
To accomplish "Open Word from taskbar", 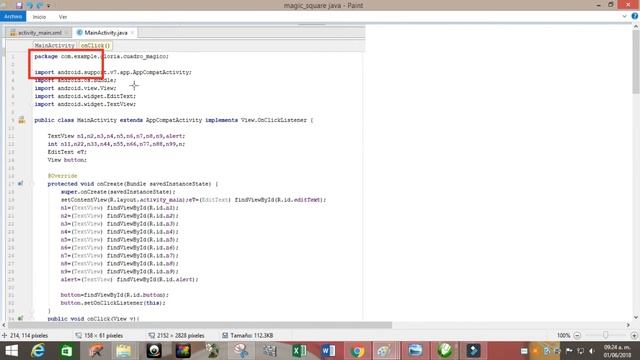I will click(328, 351).
